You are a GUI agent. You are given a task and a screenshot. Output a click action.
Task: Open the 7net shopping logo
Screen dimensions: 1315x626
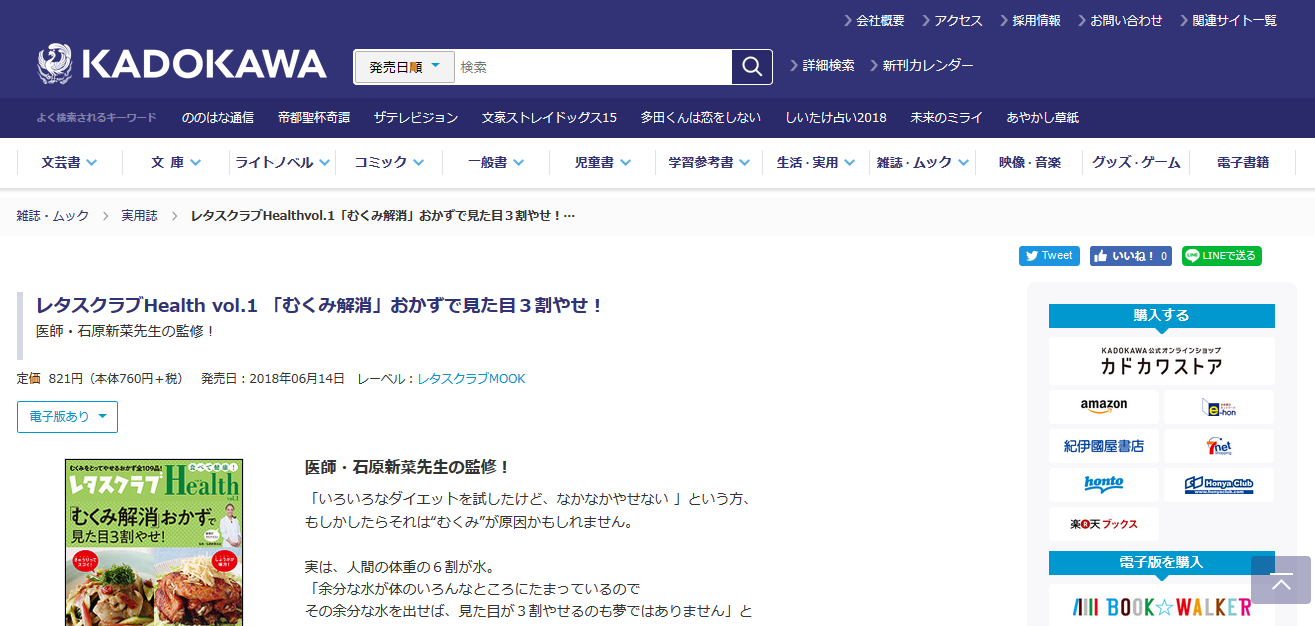click(x=1219, y=446)
